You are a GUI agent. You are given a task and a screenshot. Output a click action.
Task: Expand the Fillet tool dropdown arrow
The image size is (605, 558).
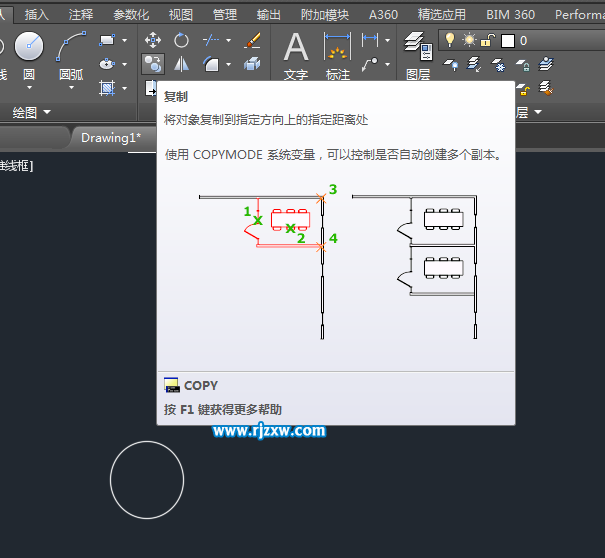(x=228, y=64)
